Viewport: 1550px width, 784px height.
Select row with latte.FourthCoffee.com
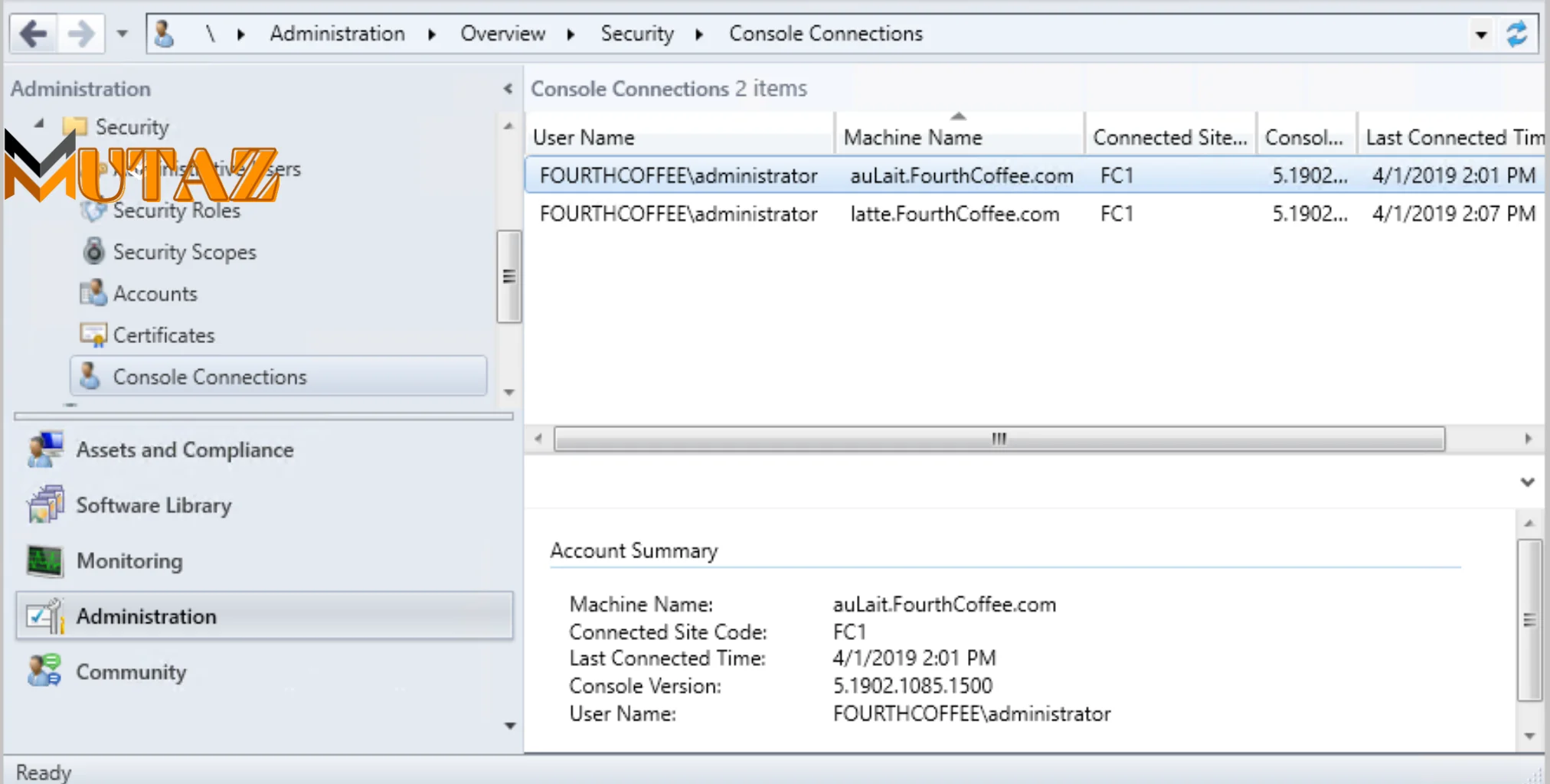pos(1034,214)
